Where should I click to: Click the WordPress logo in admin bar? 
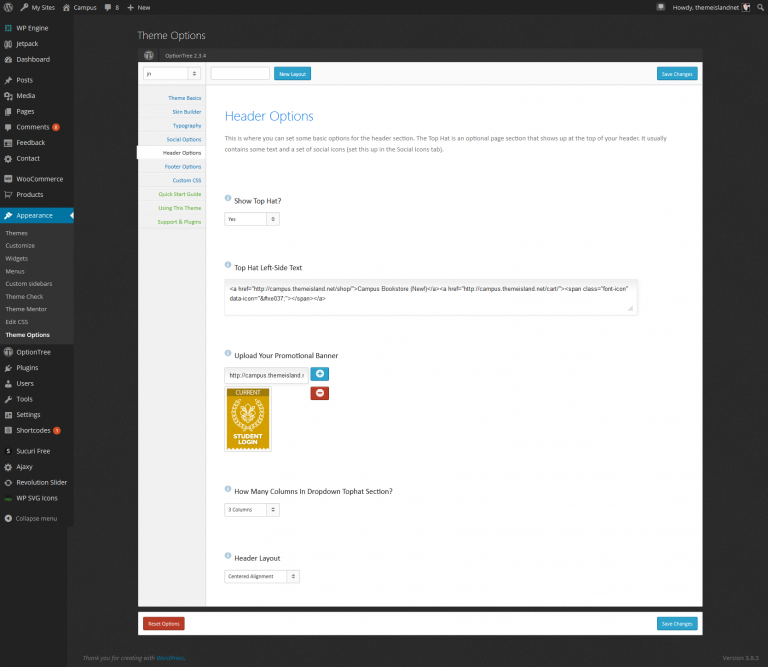(x=8, y=7)
